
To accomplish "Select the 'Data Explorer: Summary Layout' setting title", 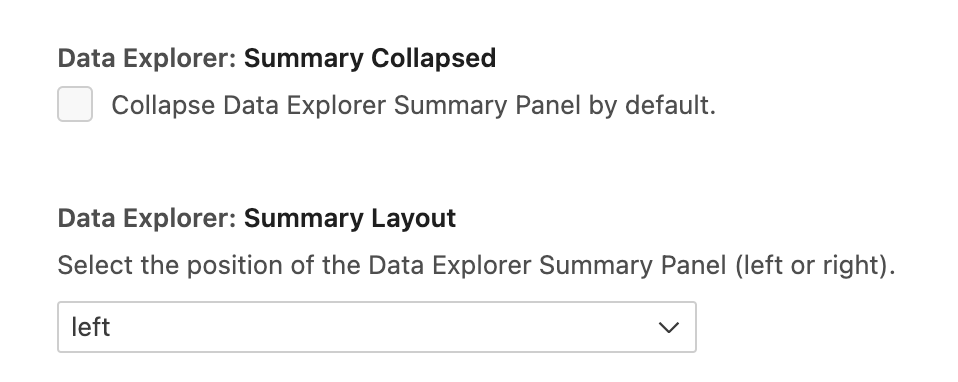I will [x=257, y=218].
